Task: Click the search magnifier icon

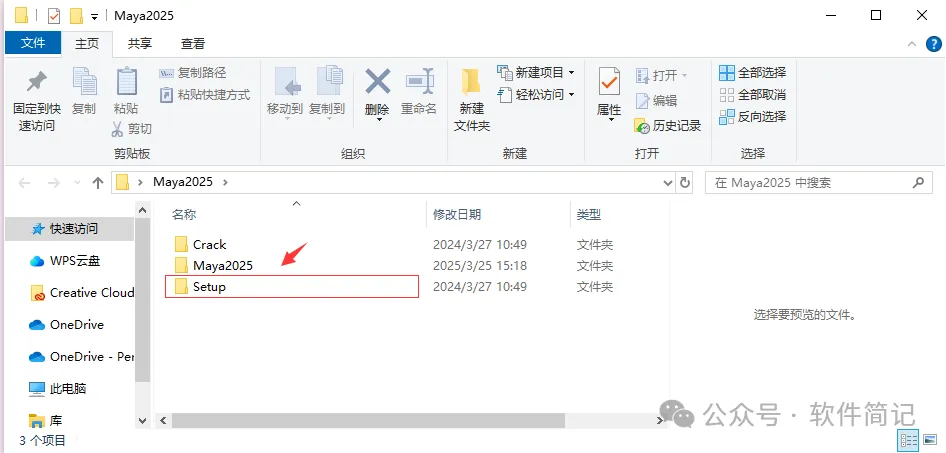Action: pyautogui.click(x=918, y=182)
